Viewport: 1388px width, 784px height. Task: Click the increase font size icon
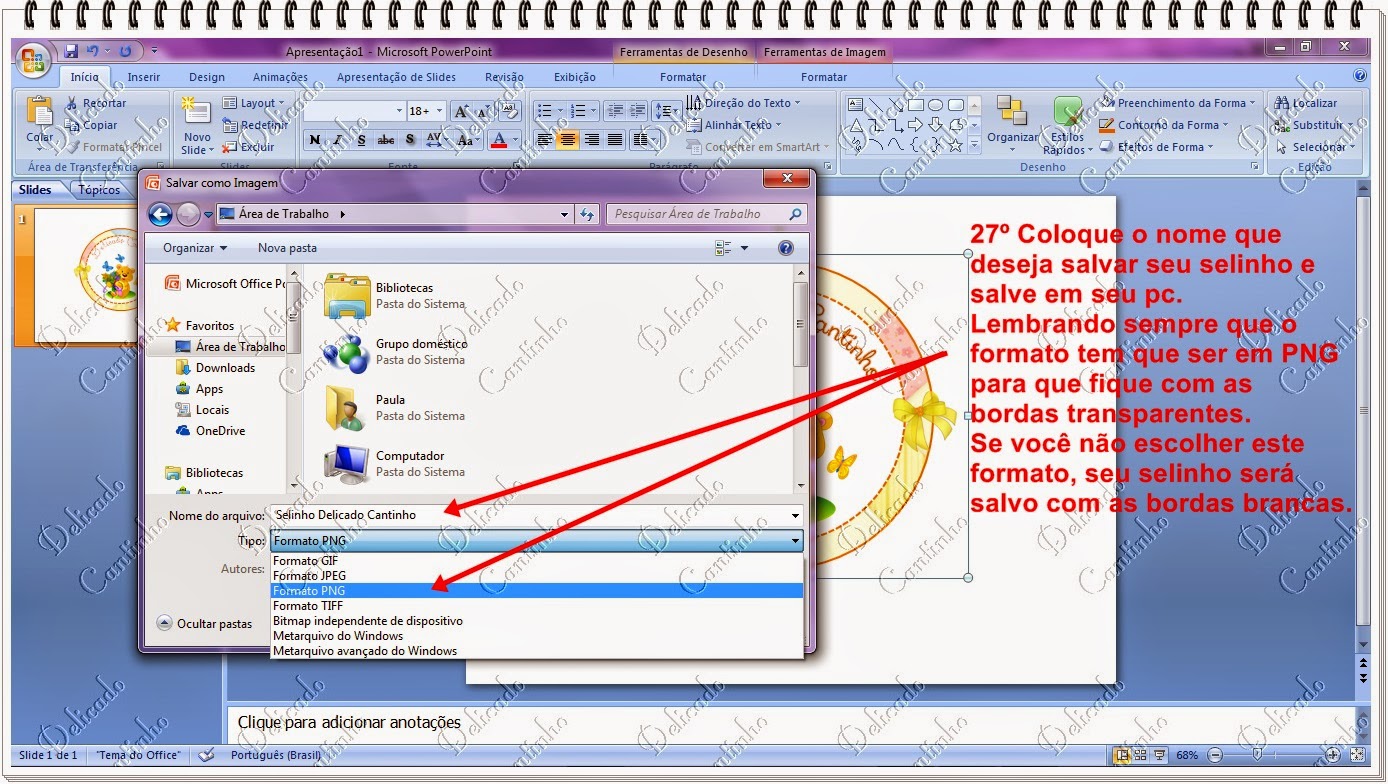pos(462,111)
